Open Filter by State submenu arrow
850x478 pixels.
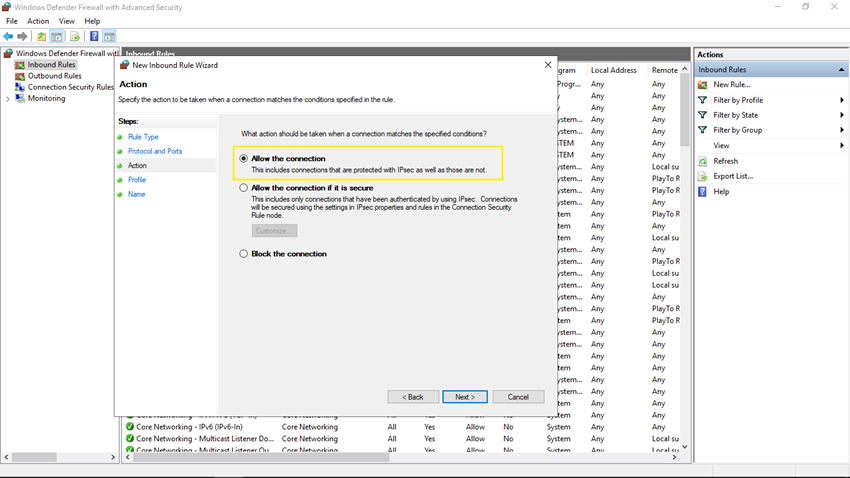pos(841,115)
